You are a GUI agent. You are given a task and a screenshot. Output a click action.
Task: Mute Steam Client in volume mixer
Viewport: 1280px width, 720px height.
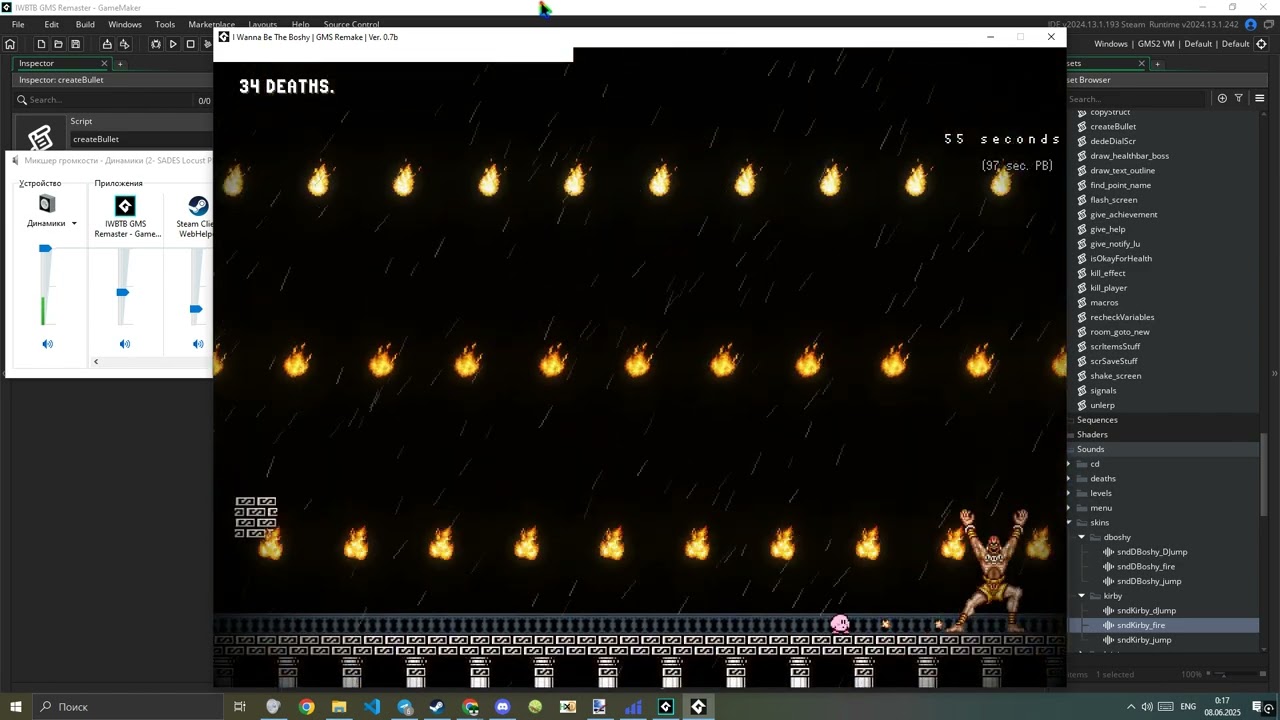point(198,344)
